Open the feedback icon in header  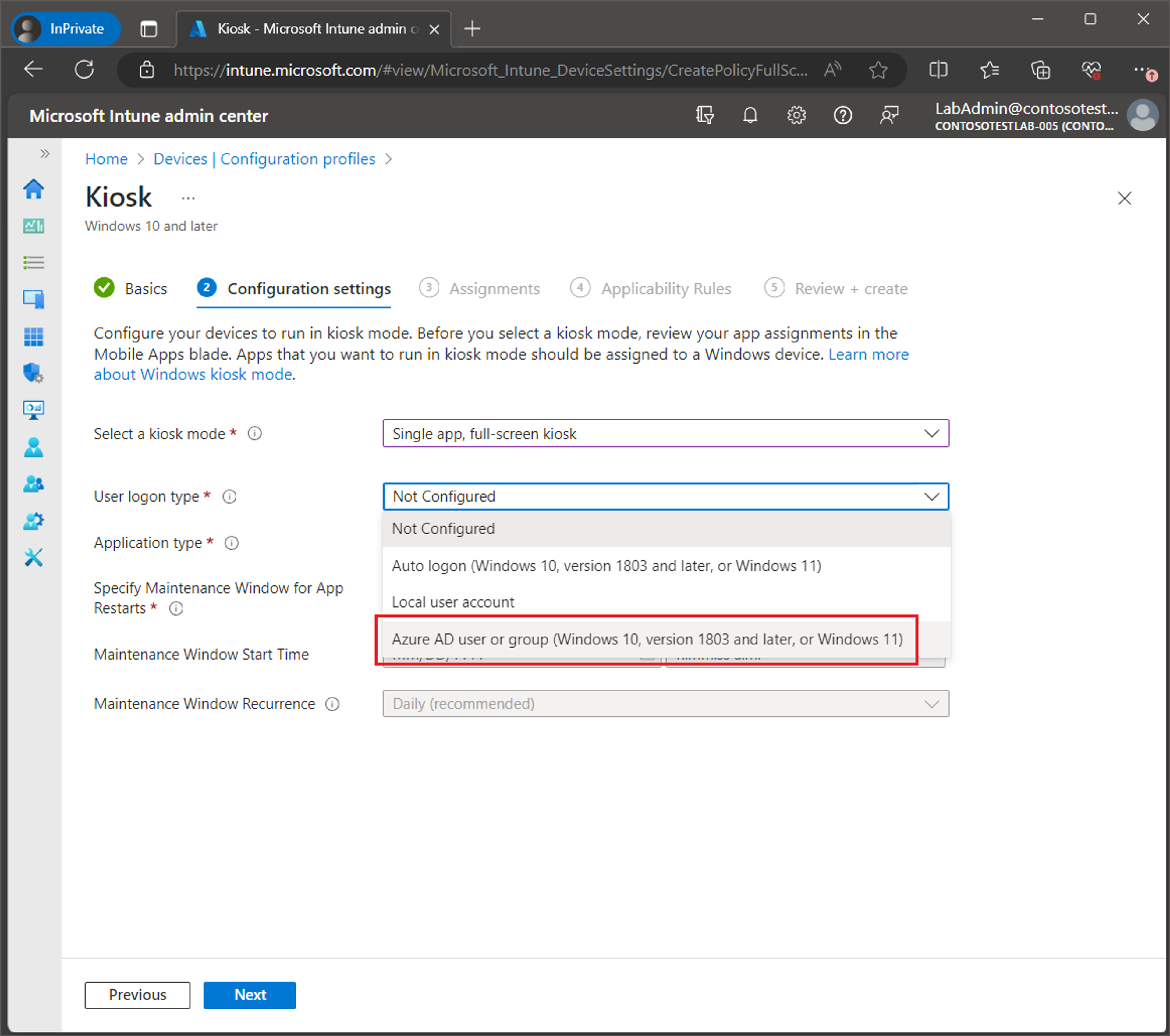point(889,115)
